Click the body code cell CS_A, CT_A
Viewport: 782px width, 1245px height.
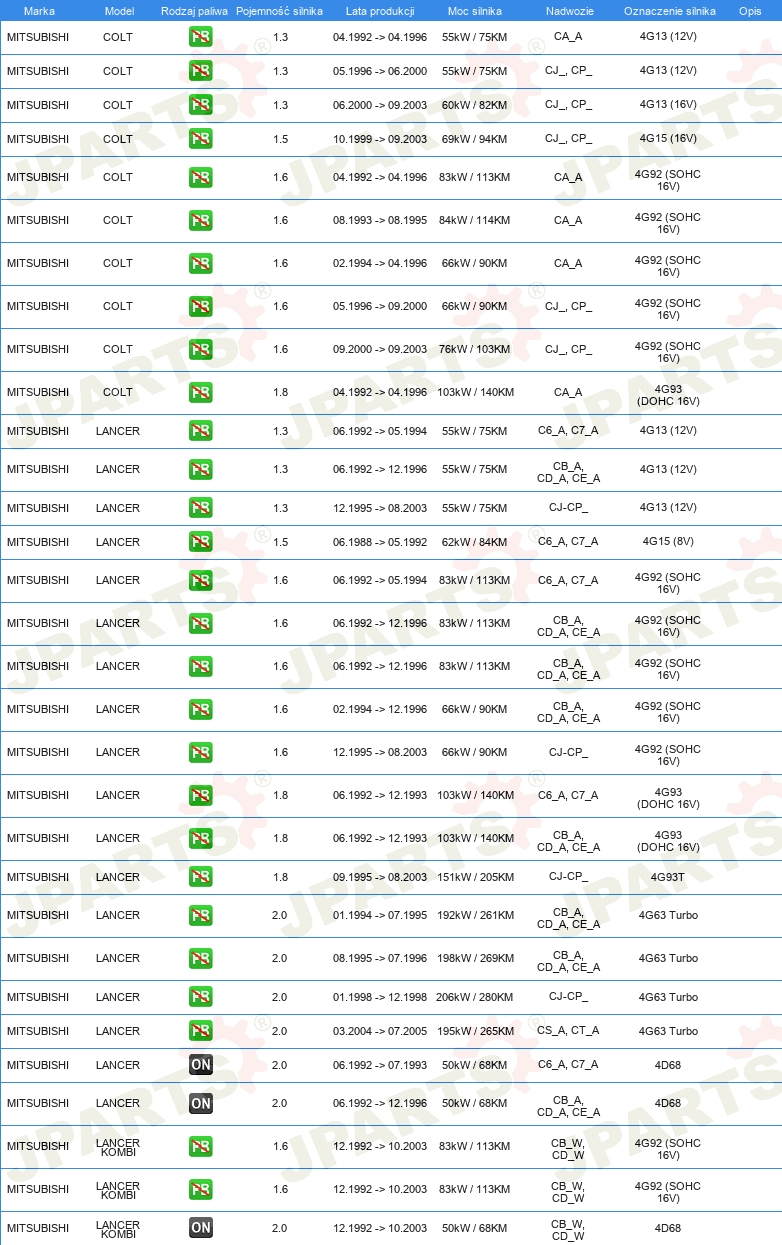568,1031
